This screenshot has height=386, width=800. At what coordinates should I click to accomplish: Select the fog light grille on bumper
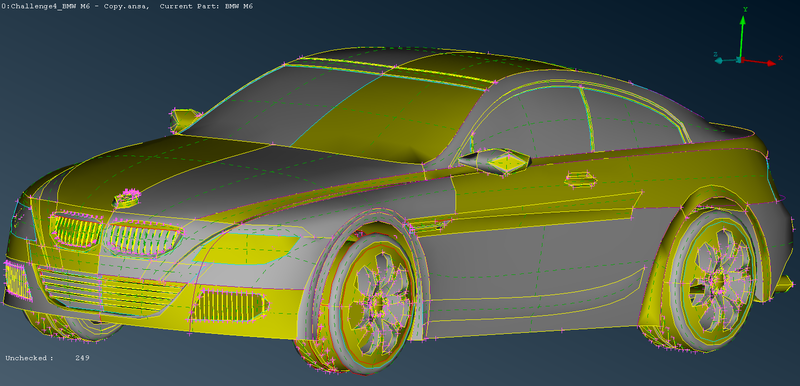(231, 305)
